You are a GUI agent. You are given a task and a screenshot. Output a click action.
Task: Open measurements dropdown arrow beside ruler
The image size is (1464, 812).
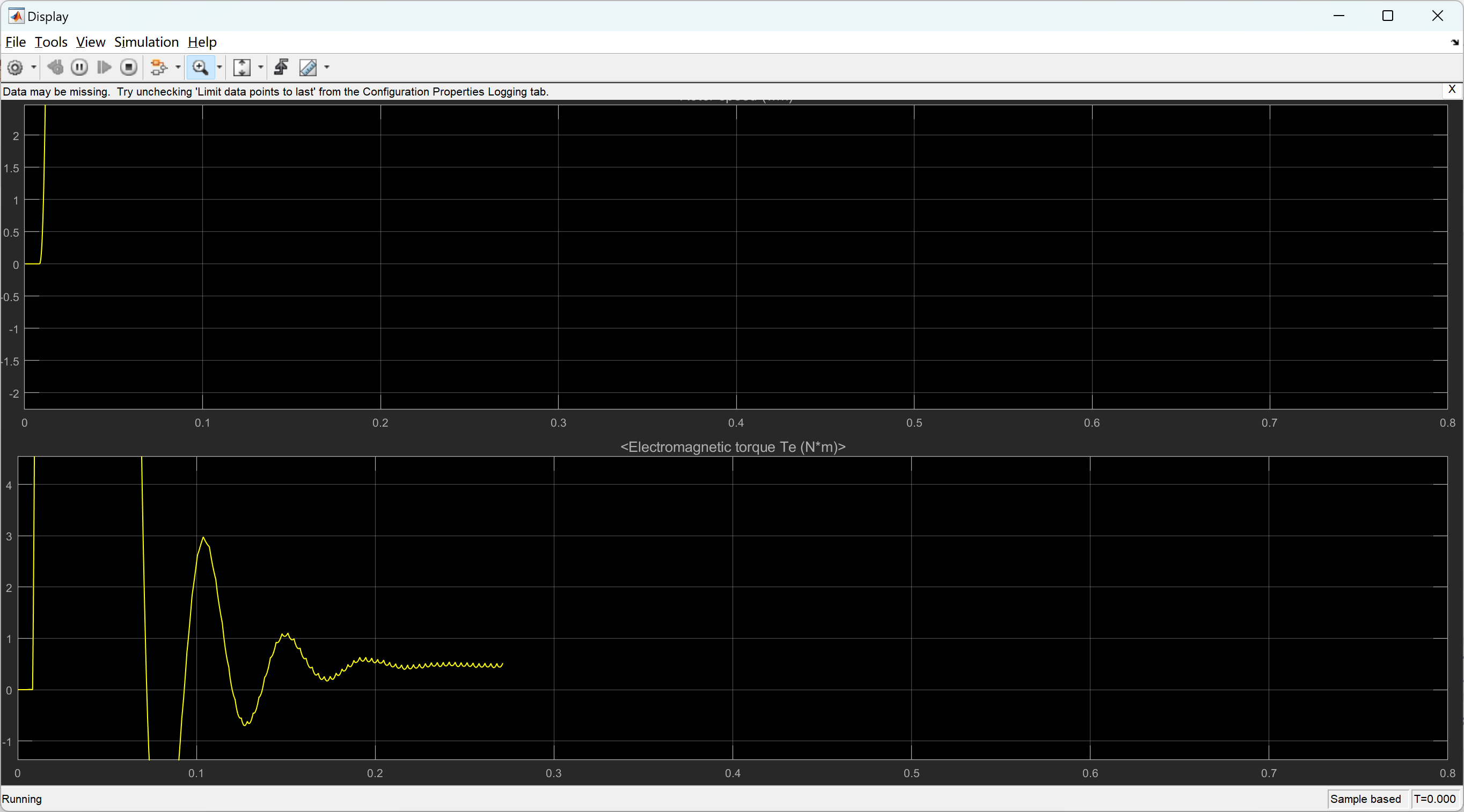coord(327,68)
